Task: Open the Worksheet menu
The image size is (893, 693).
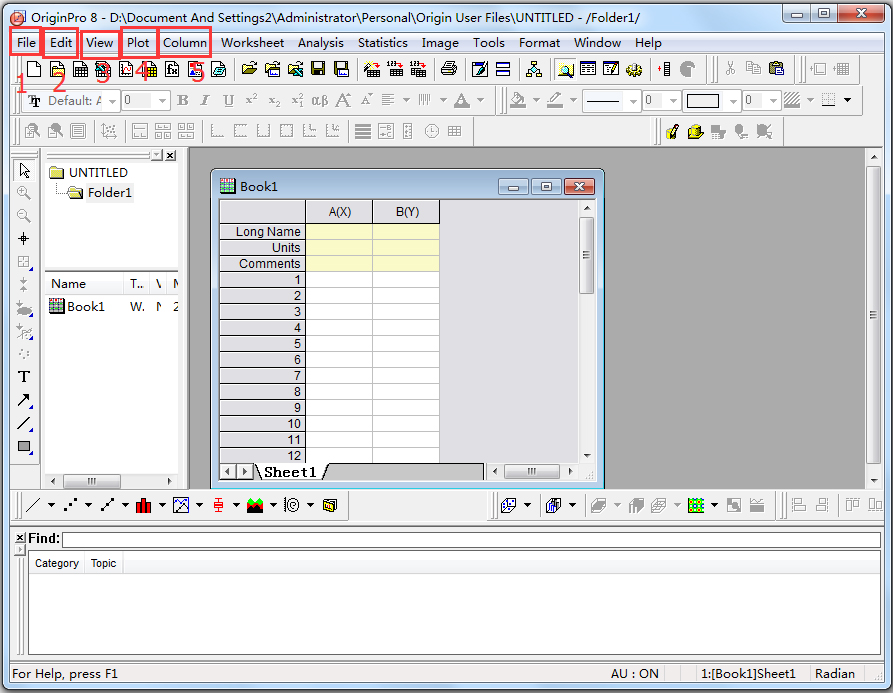Action: pos(252,43)
